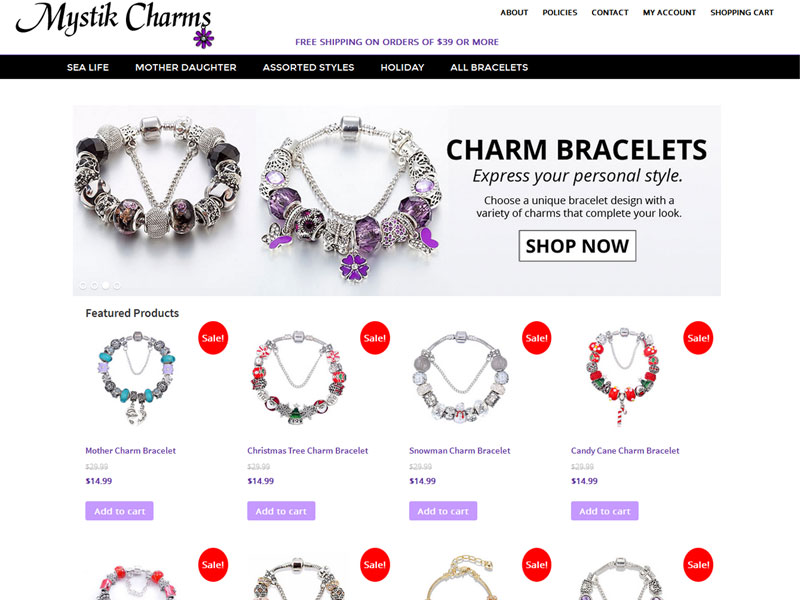Click the Christmas Tree bracelet product image
The height and width of the screenshot is (600, 800).
[299, 378]
